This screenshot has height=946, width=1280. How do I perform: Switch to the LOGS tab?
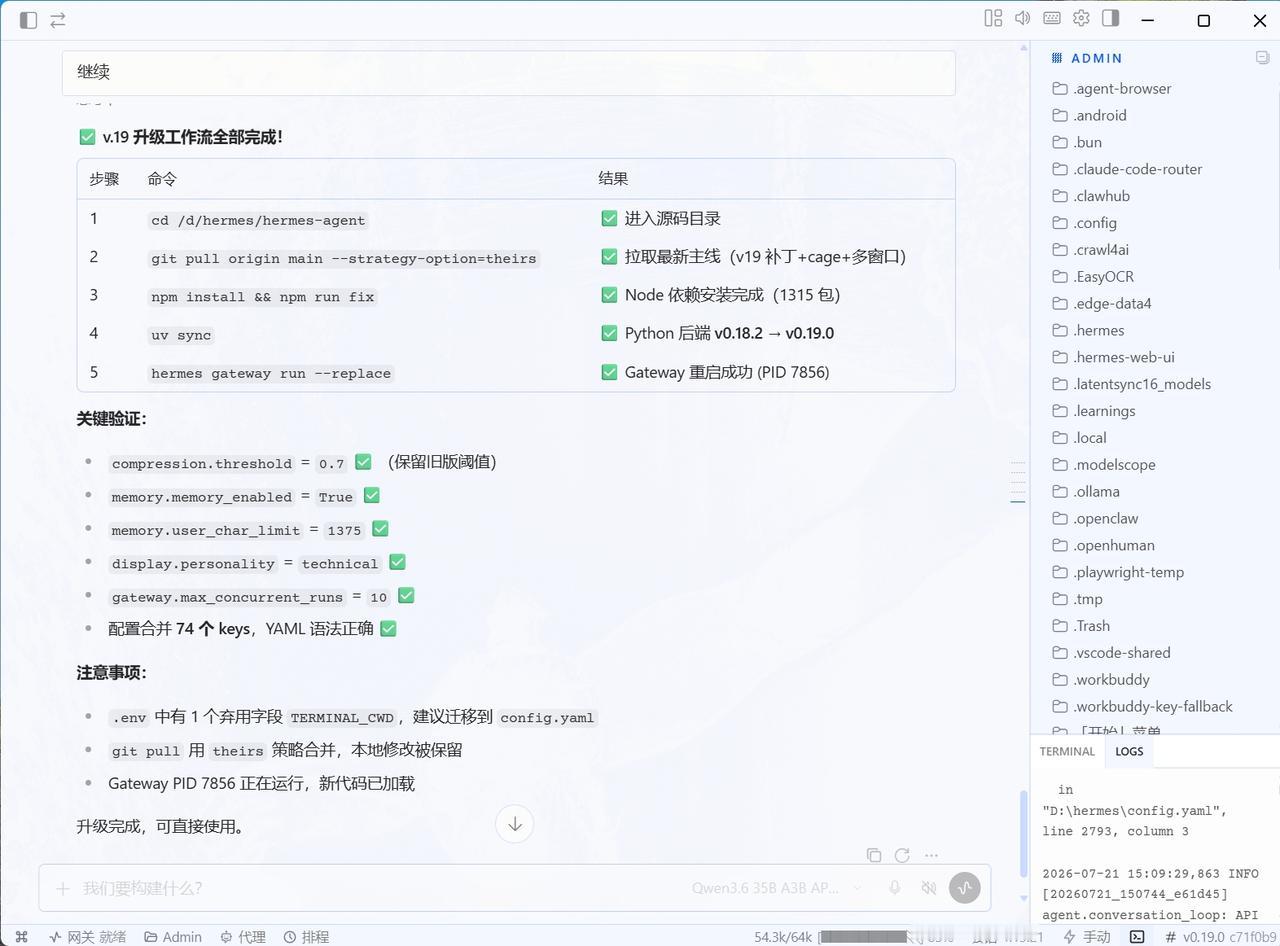click(x=1129, y=752)
